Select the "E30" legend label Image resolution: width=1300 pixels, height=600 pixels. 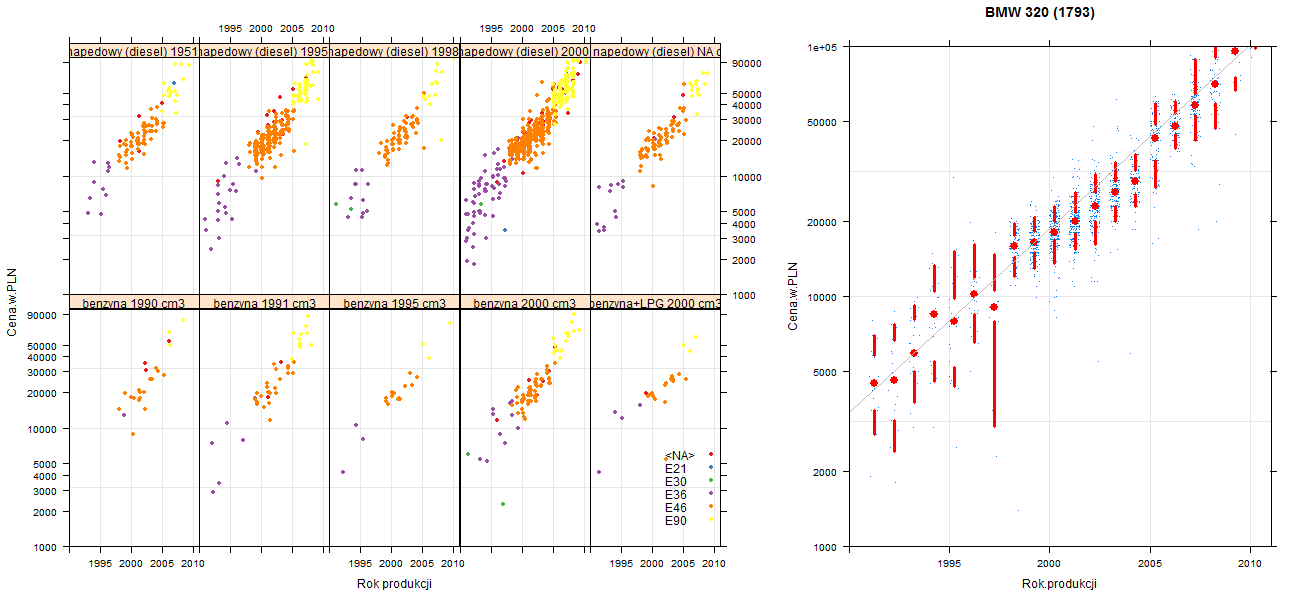(676, 481)
